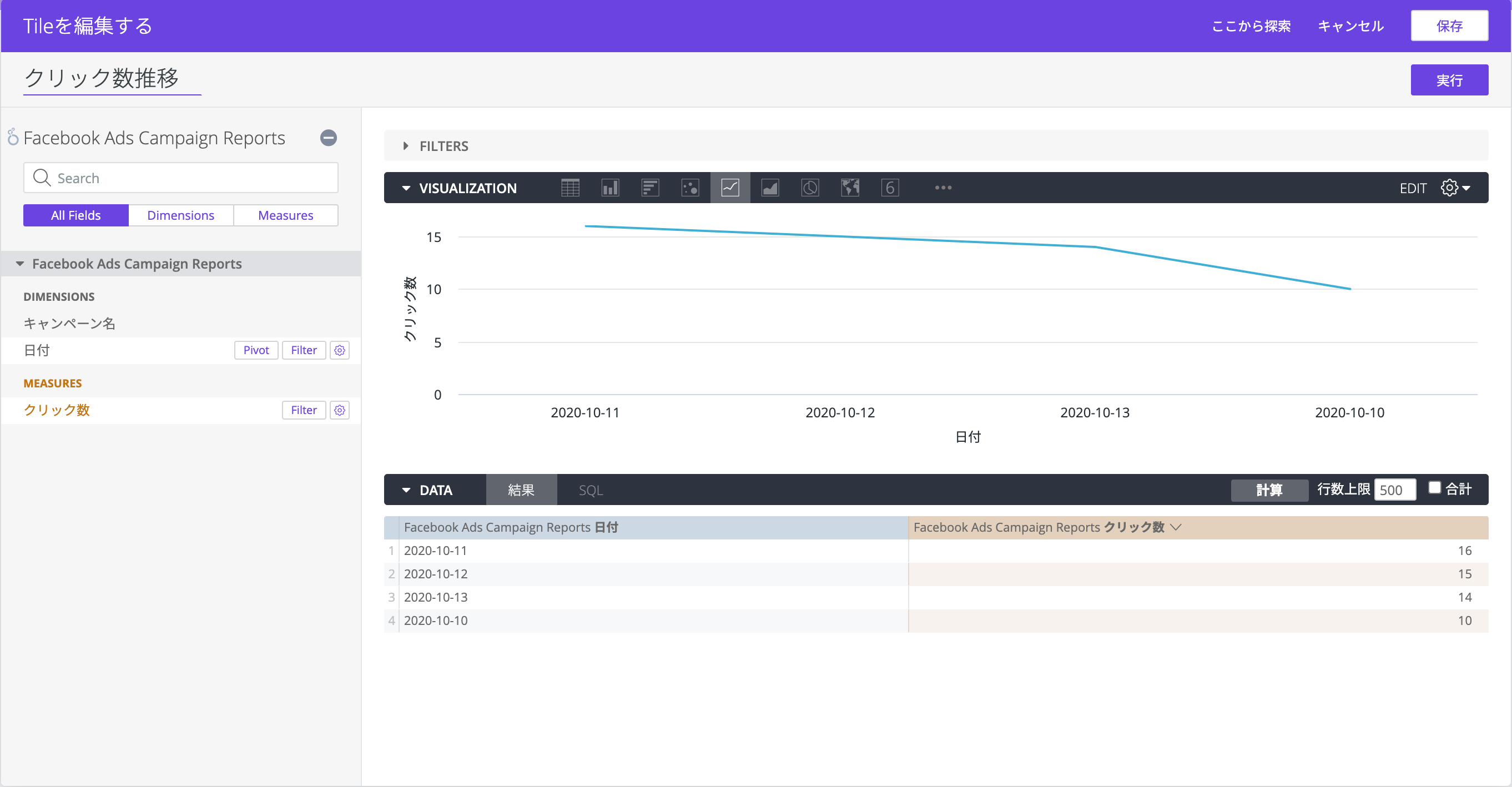Click the value 10 in the results table
This screenshot has height=787, width=1512.
point(1464,621)
